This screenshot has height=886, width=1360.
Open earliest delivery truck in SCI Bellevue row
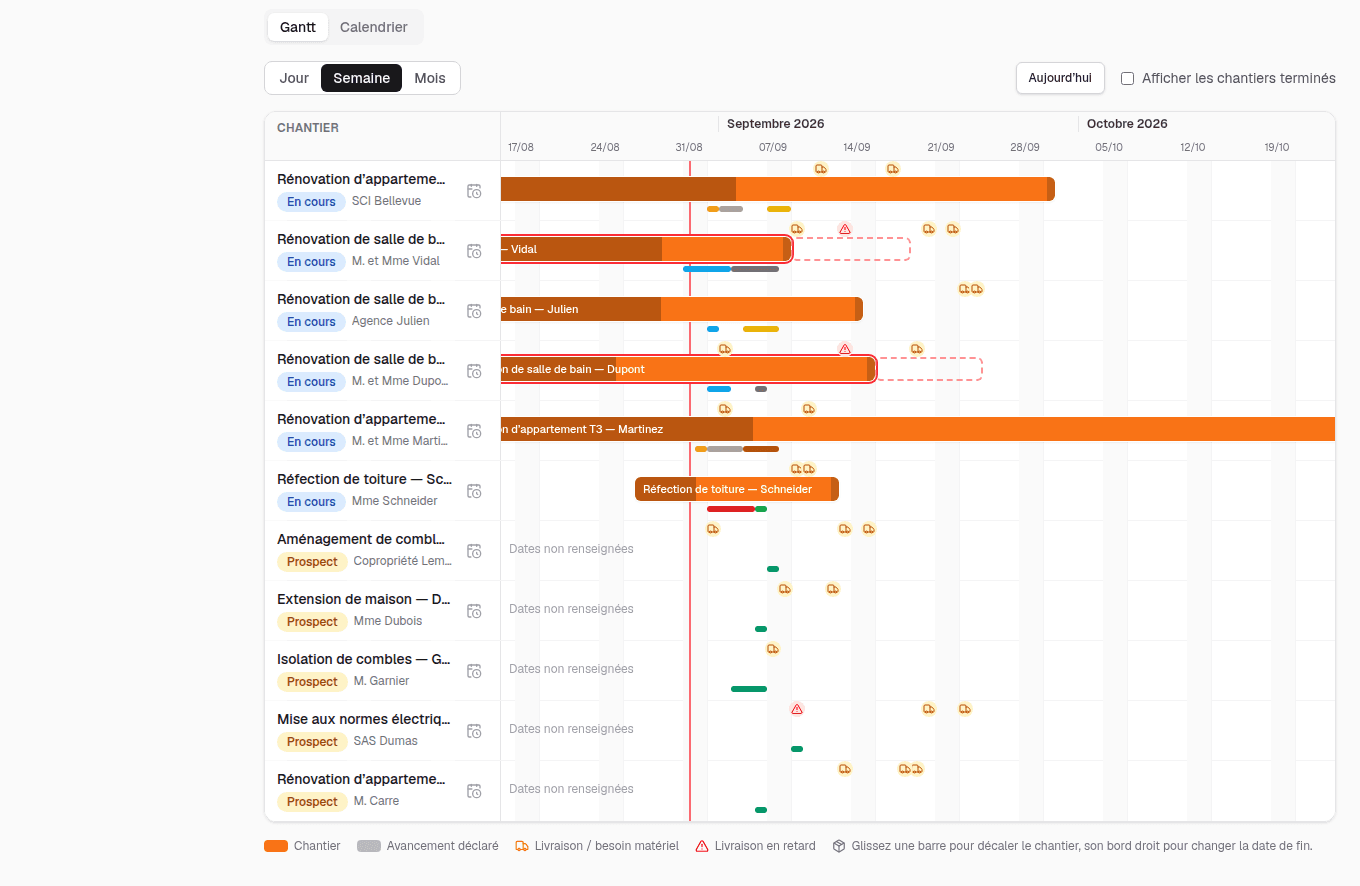[821, 169]
